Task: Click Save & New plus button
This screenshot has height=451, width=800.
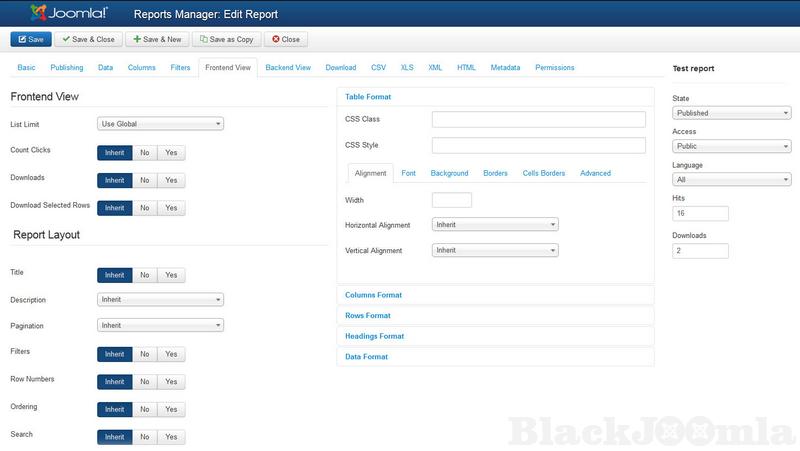Action: click(156, 40)
